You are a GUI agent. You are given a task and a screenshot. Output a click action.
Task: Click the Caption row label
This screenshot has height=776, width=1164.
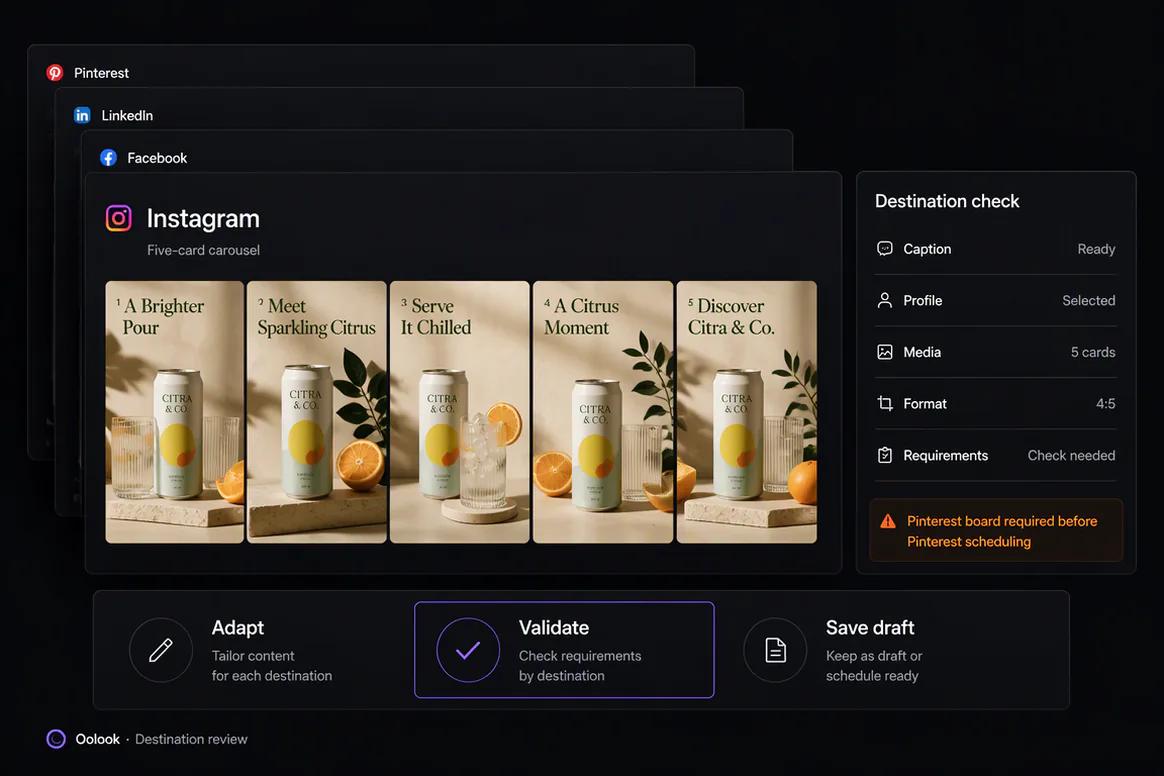coord(927,249)
